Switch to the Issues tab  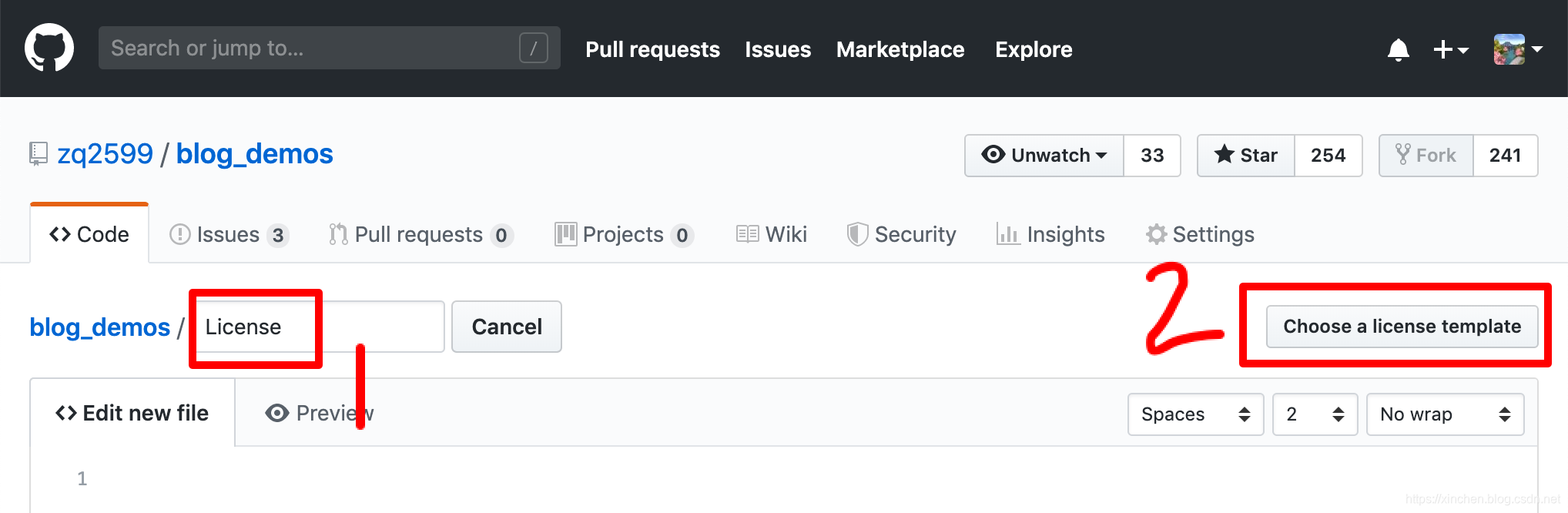(x=229, y=234)
